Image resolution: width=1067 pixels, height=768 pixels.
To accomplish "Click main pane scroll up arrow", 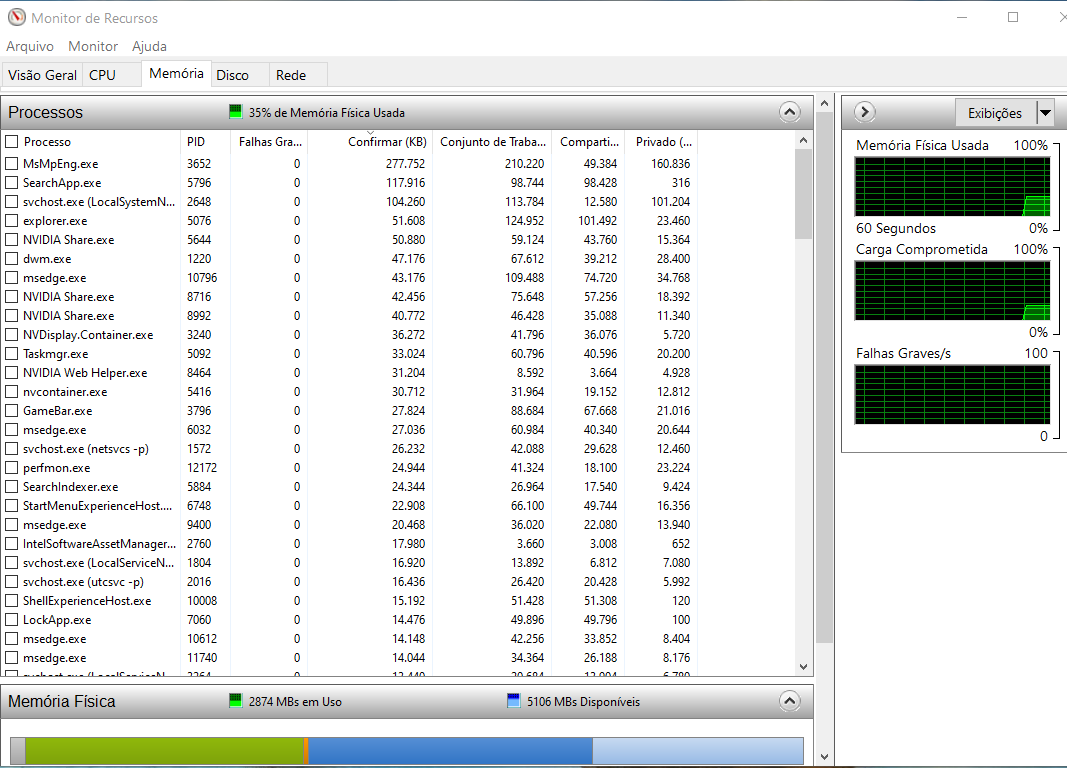I will 824,103.
